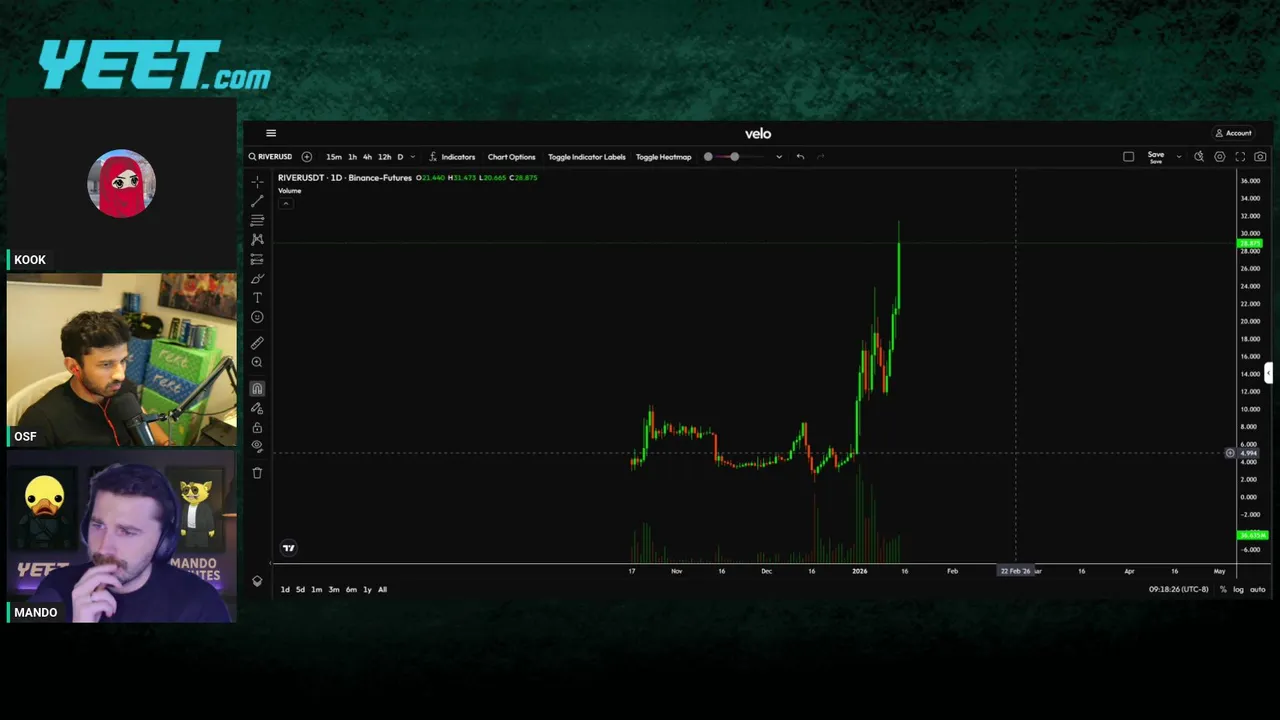Screen dimensions: 1280x720
Task: Toggle percent scale mode
Action: pos(1223,590)
